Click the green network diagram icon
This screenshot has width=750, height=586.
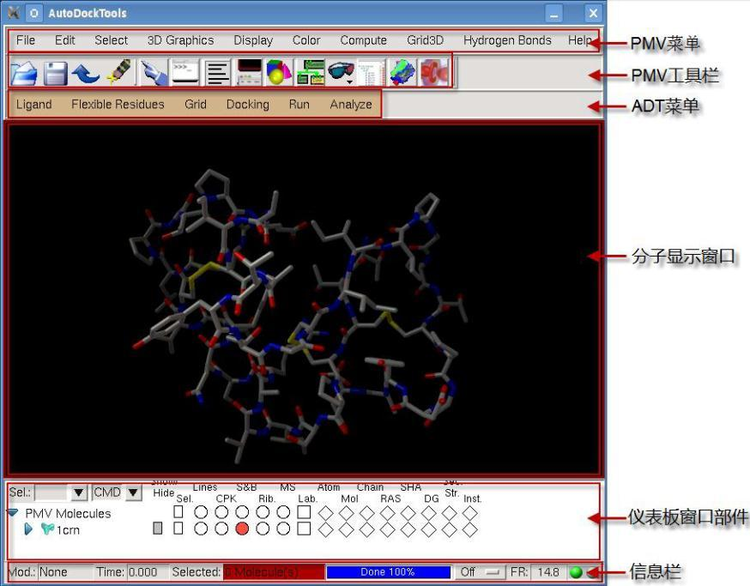310,73
